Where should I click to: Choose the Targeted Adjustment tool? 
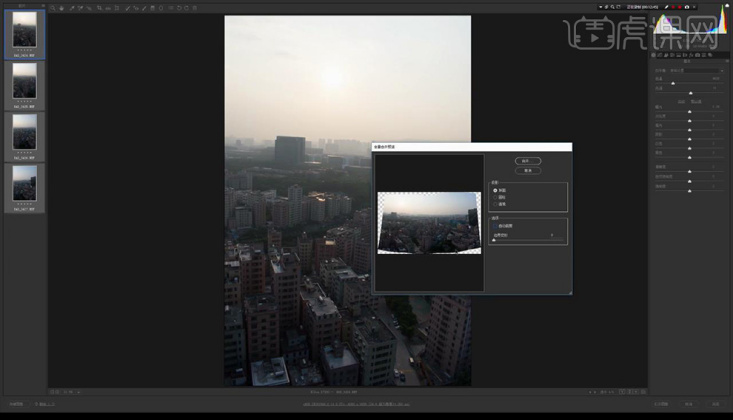coord(89,8)
